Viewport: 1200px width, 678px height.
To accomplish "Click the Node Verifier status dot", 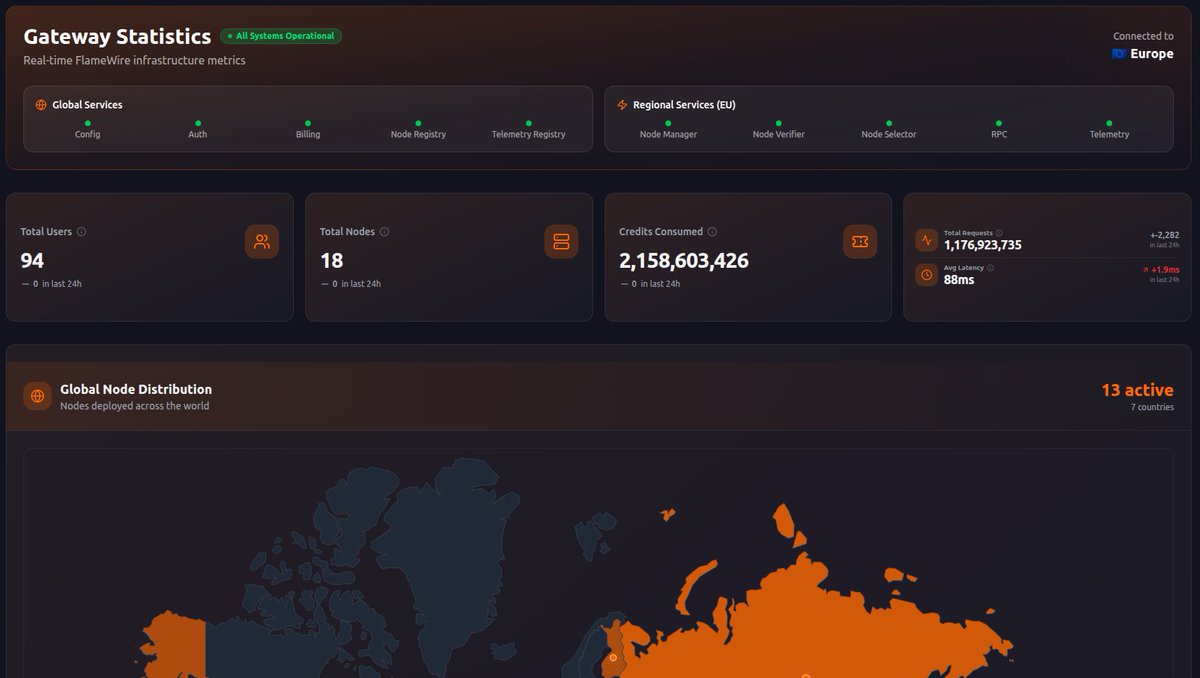I will click(x=778, y=123).
